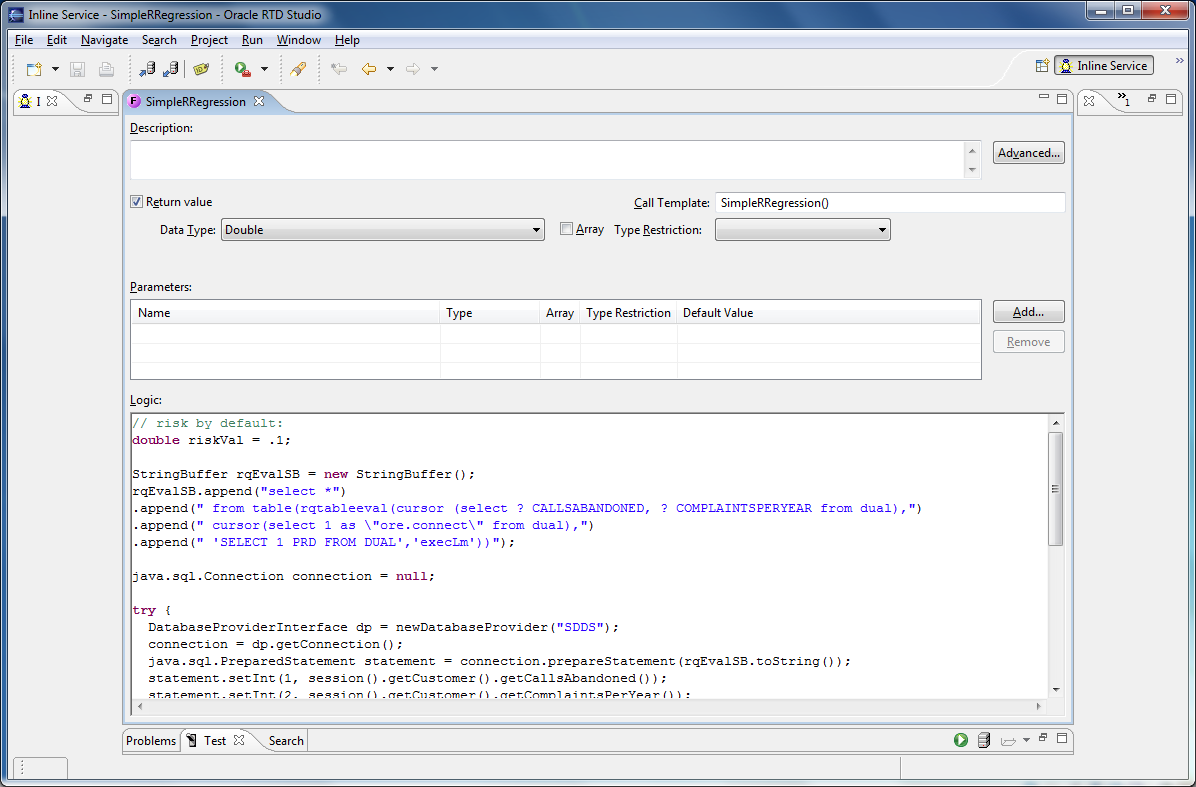Image resolution: width=1196 pixels, height=787 pixels.
Task: Close the SimpleRRegression editor tab
Action: point(259,101)
